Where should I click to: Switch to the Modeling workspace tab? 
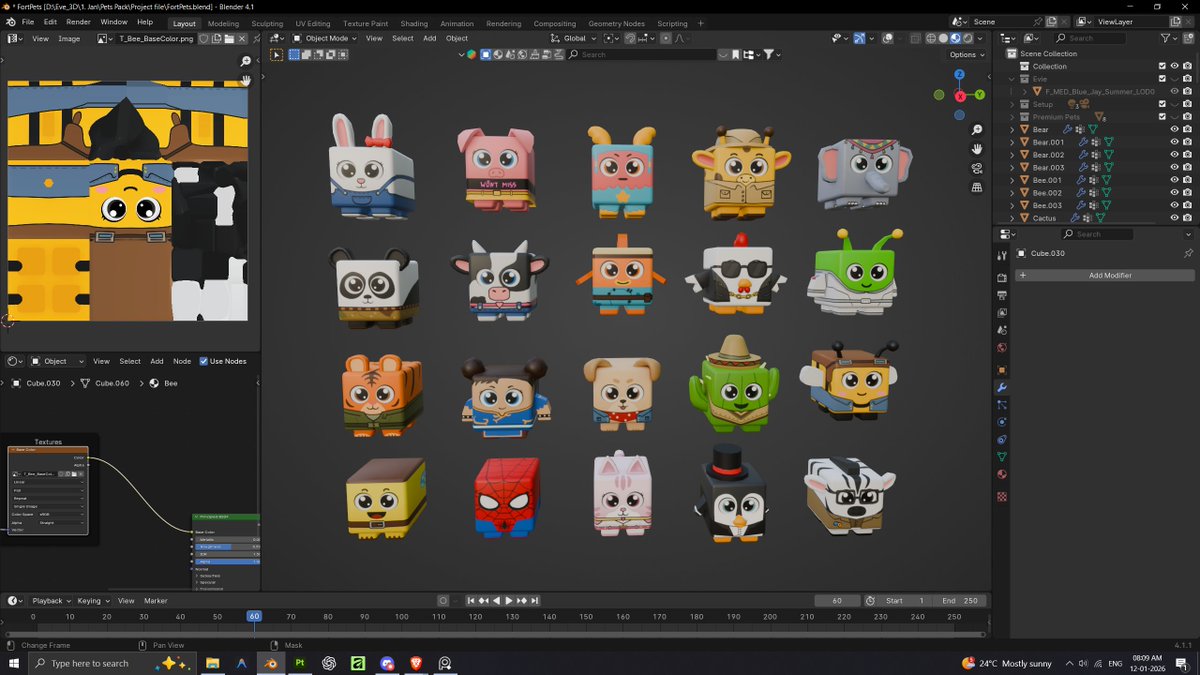pos(223,23)
